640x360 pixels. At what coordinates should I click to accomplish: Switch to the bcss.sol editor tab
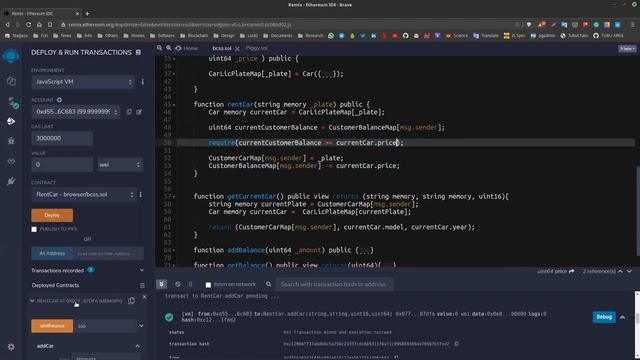[222, 48]
